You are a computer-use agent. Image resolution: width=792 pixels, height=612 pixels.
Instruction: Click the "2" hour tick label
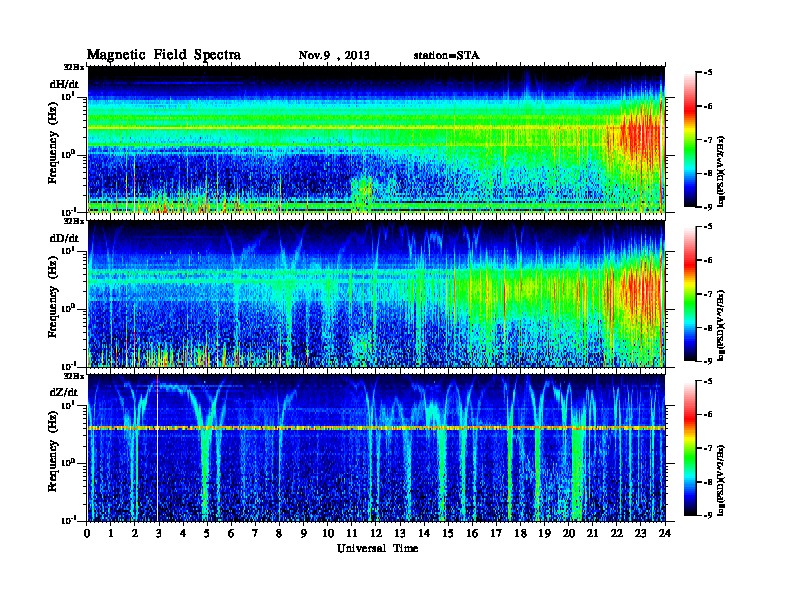point(135,533)
